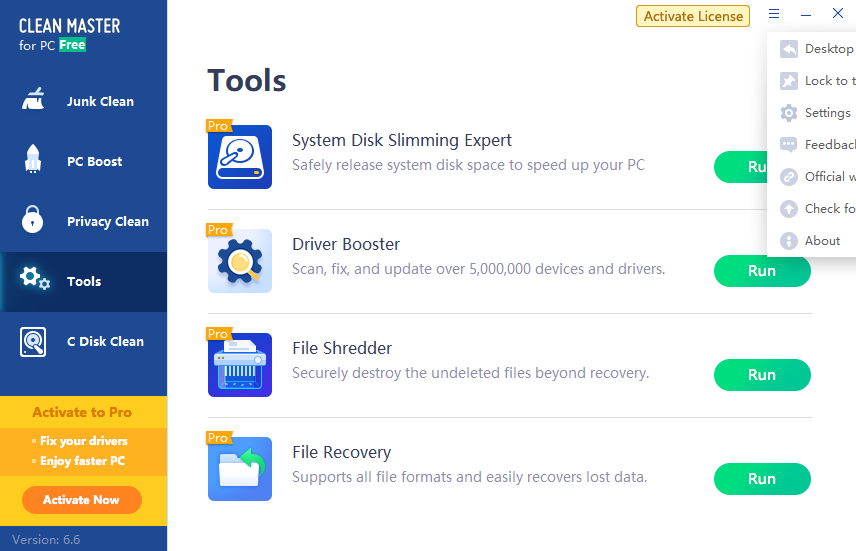This screenshot has width=856, height=551.
Task: Select the Tools gears icon in sidebar
Action: click(x=35, y=279)
